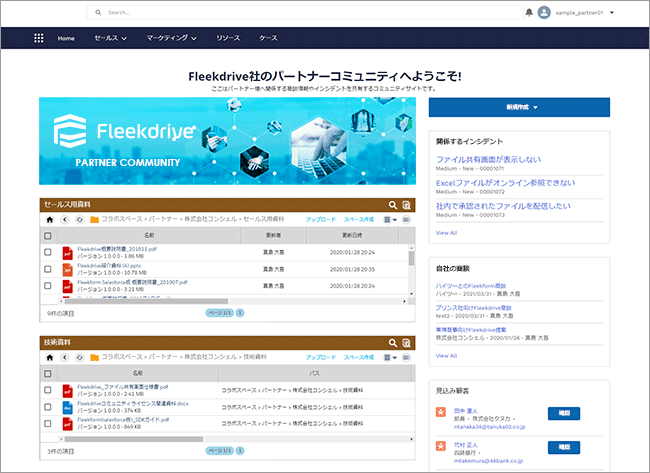
Task: Open deal プリンス社向けFleekdrive商談
Action: coord(473,308)
